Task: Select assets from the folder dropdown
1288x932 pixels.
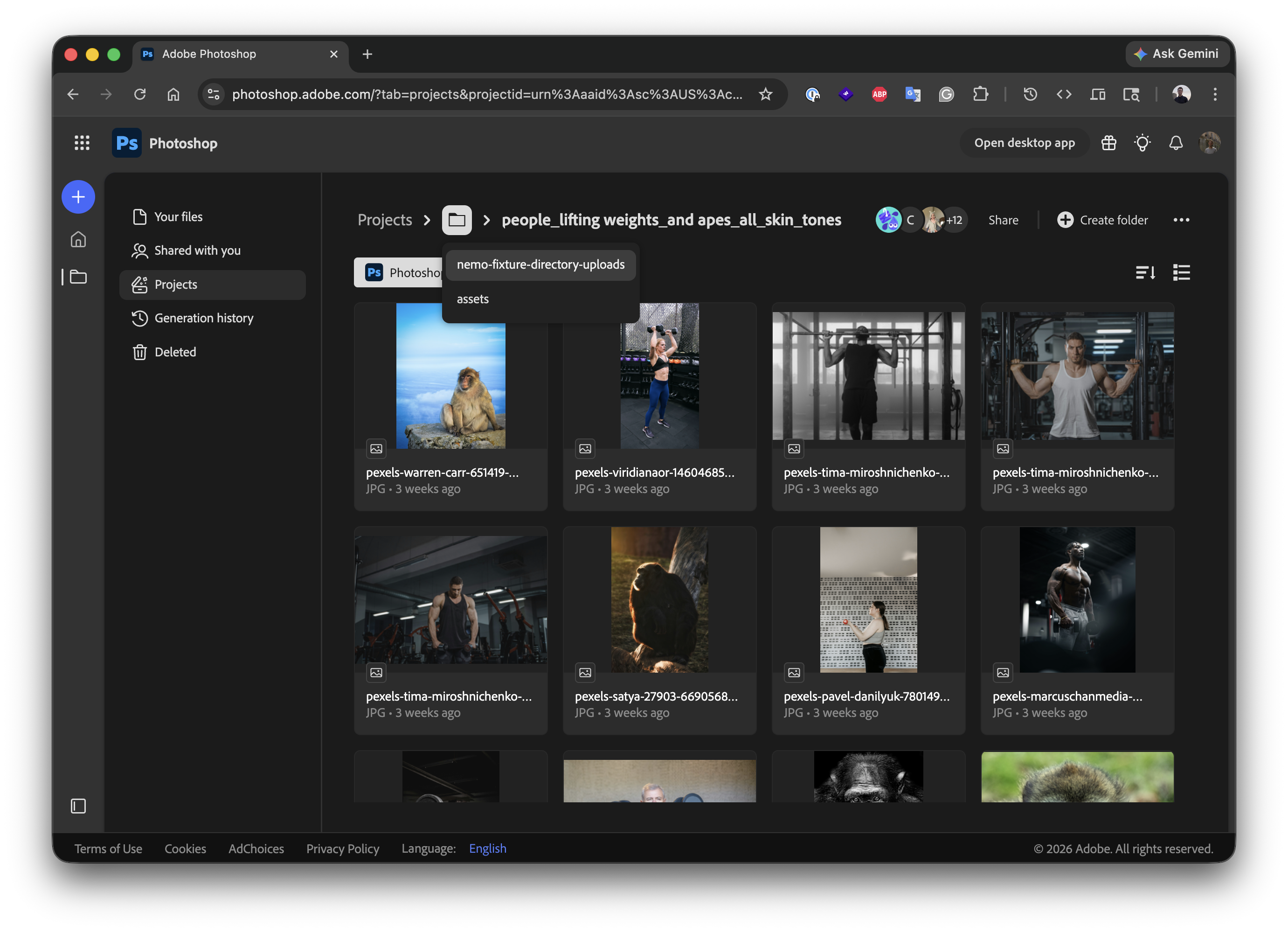Action: 540,299
